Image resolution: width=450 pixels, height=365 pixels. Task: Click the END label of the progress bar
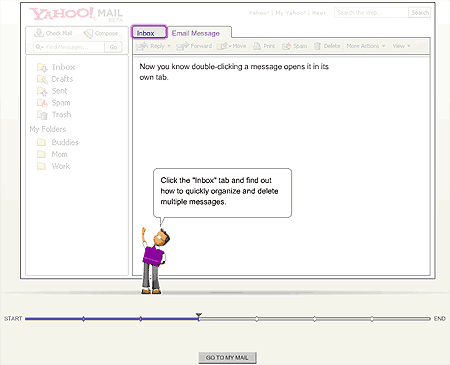click(x=440, y=319)
